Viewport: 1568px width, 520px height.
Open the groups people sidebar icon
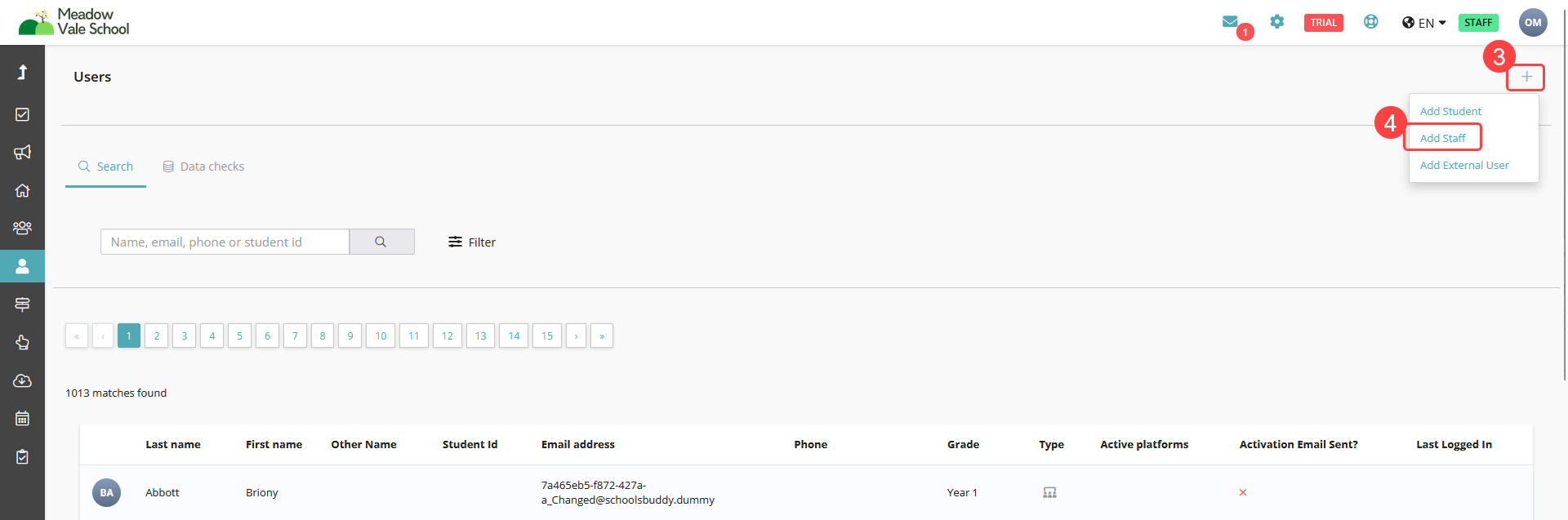(22, 229)
